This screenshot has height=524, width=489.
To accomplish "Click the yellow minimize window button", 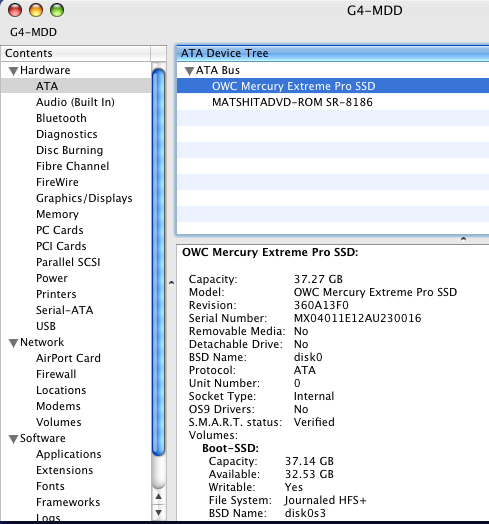I will click(36, 10).
